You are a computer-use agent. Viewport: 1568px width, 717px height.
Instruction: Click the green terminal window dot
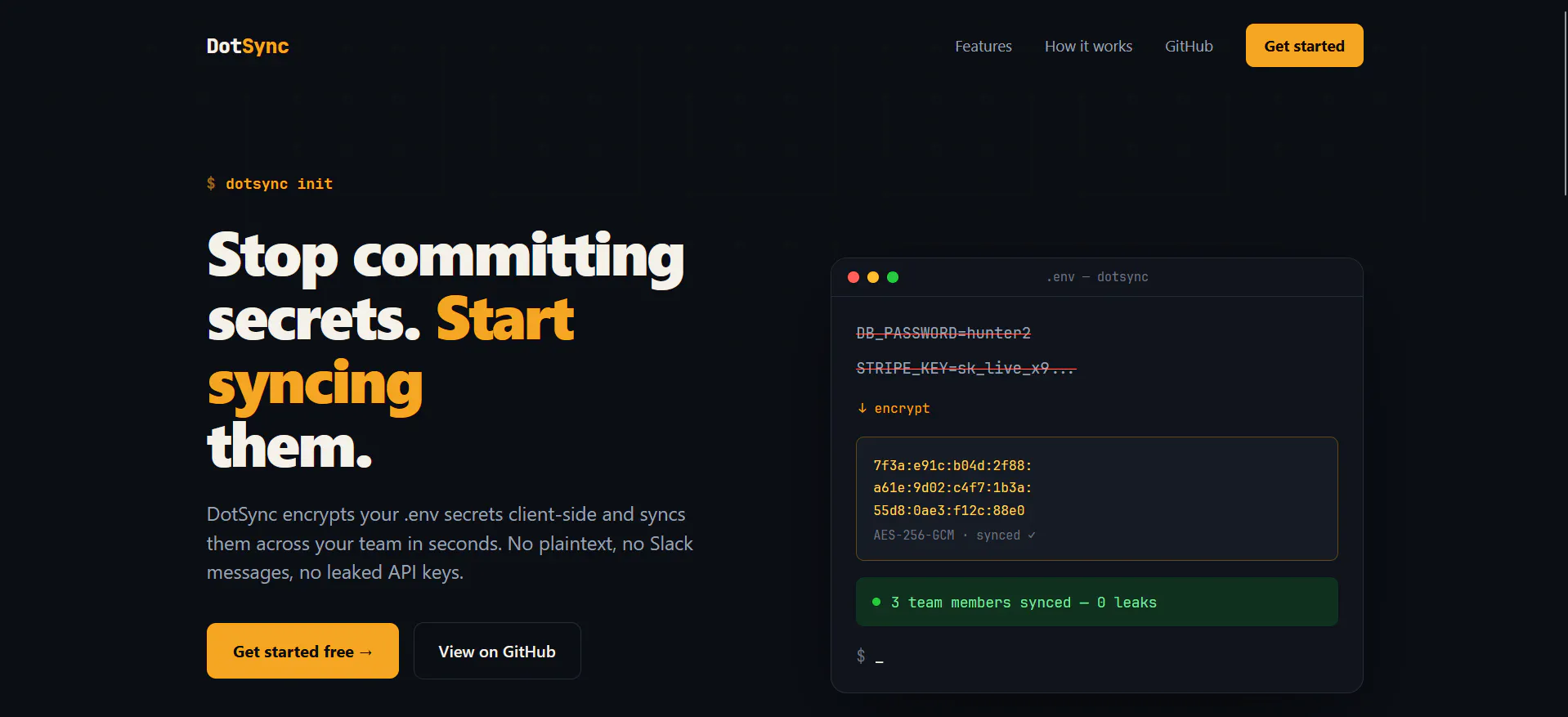(893, 277)
